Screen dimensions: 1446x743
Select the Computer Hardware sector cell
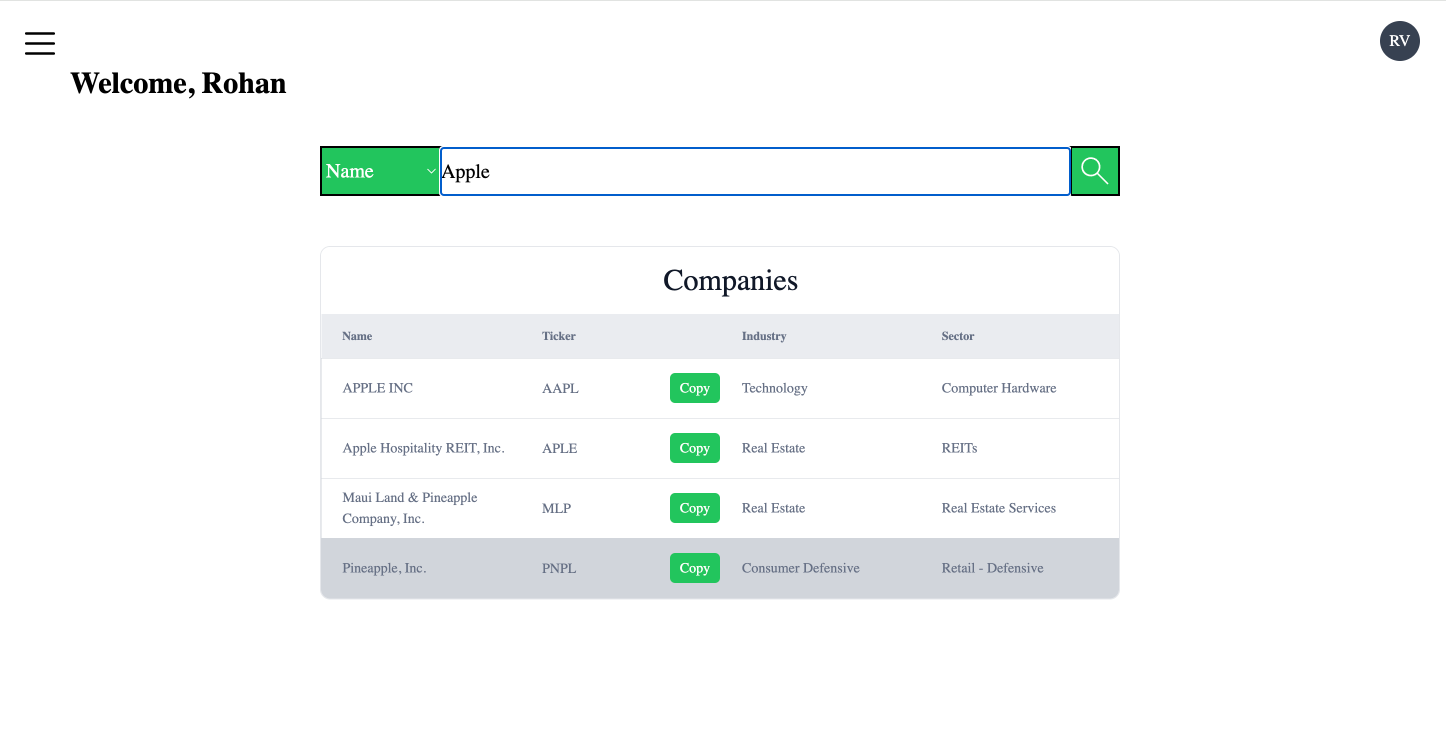pos(999,388)
